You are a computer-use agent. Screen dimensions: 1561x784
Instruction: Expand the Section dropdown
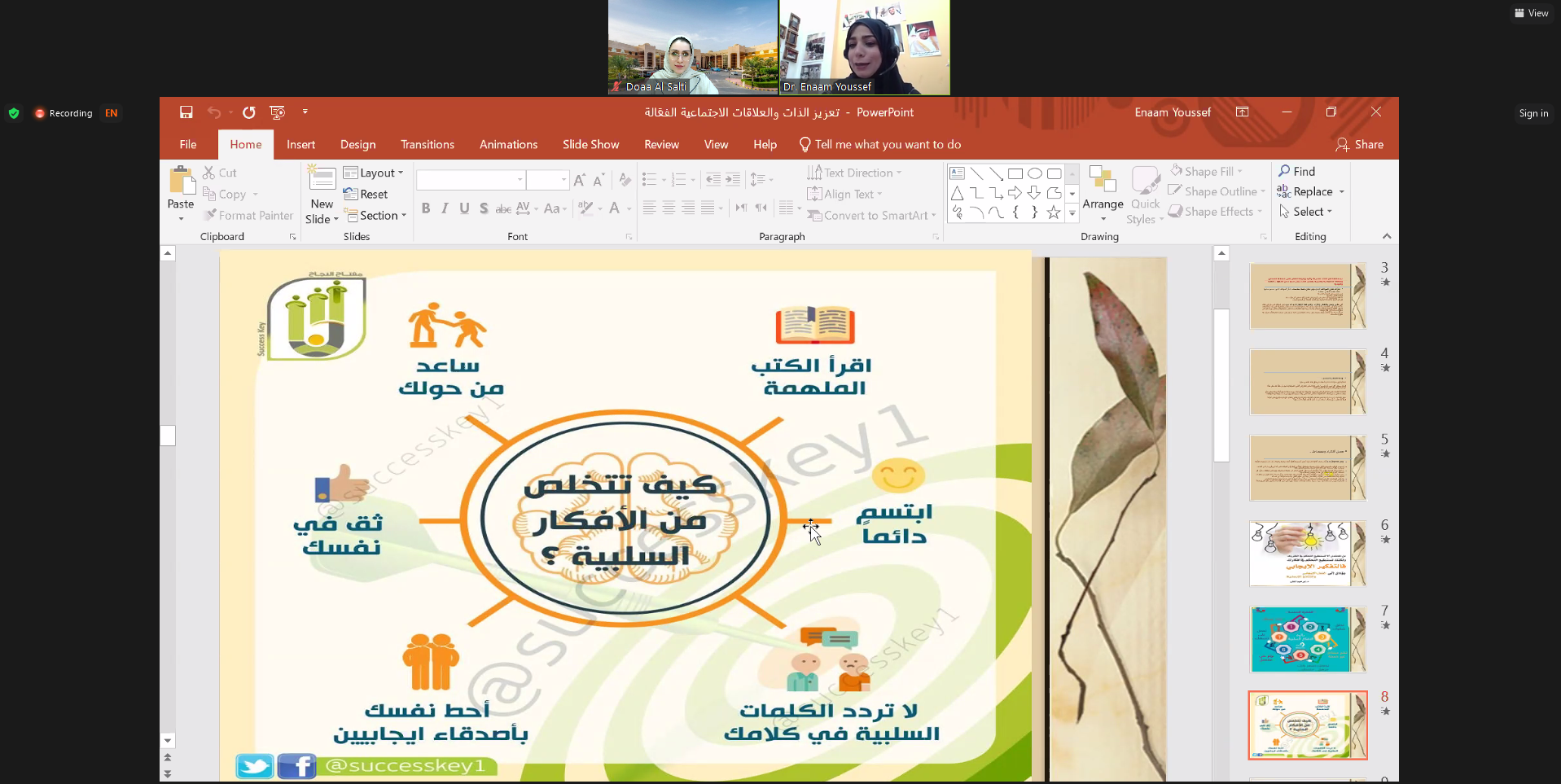[x=375, y=216]
